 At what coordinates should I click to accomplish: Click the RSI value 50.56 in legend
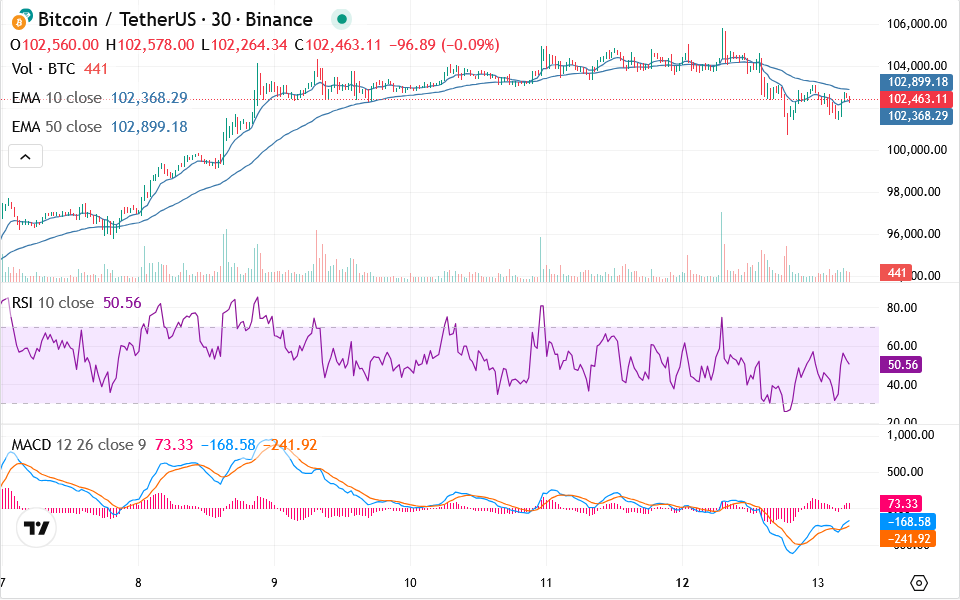tap(122, 302)
